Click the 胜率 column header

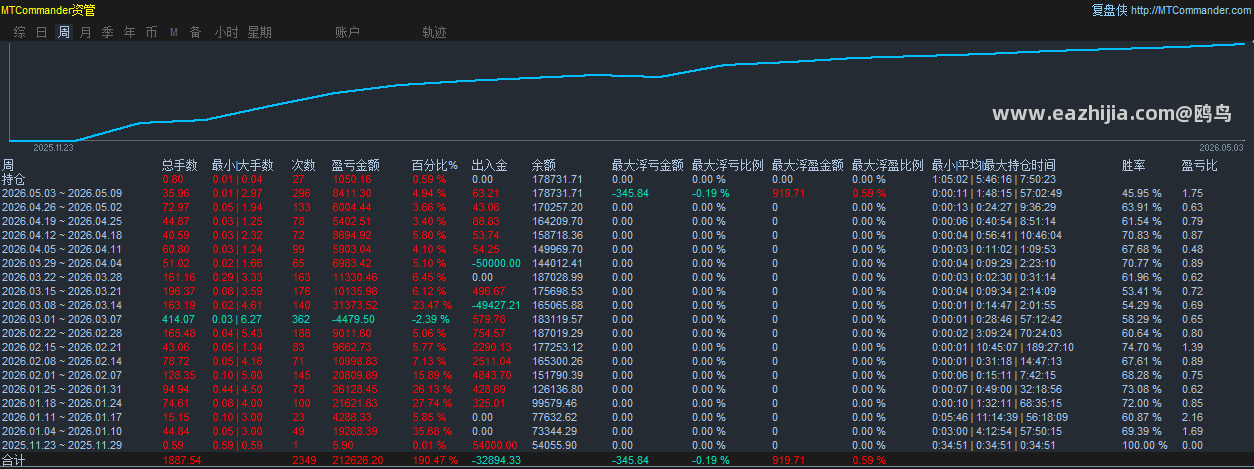pos(1134,165)
